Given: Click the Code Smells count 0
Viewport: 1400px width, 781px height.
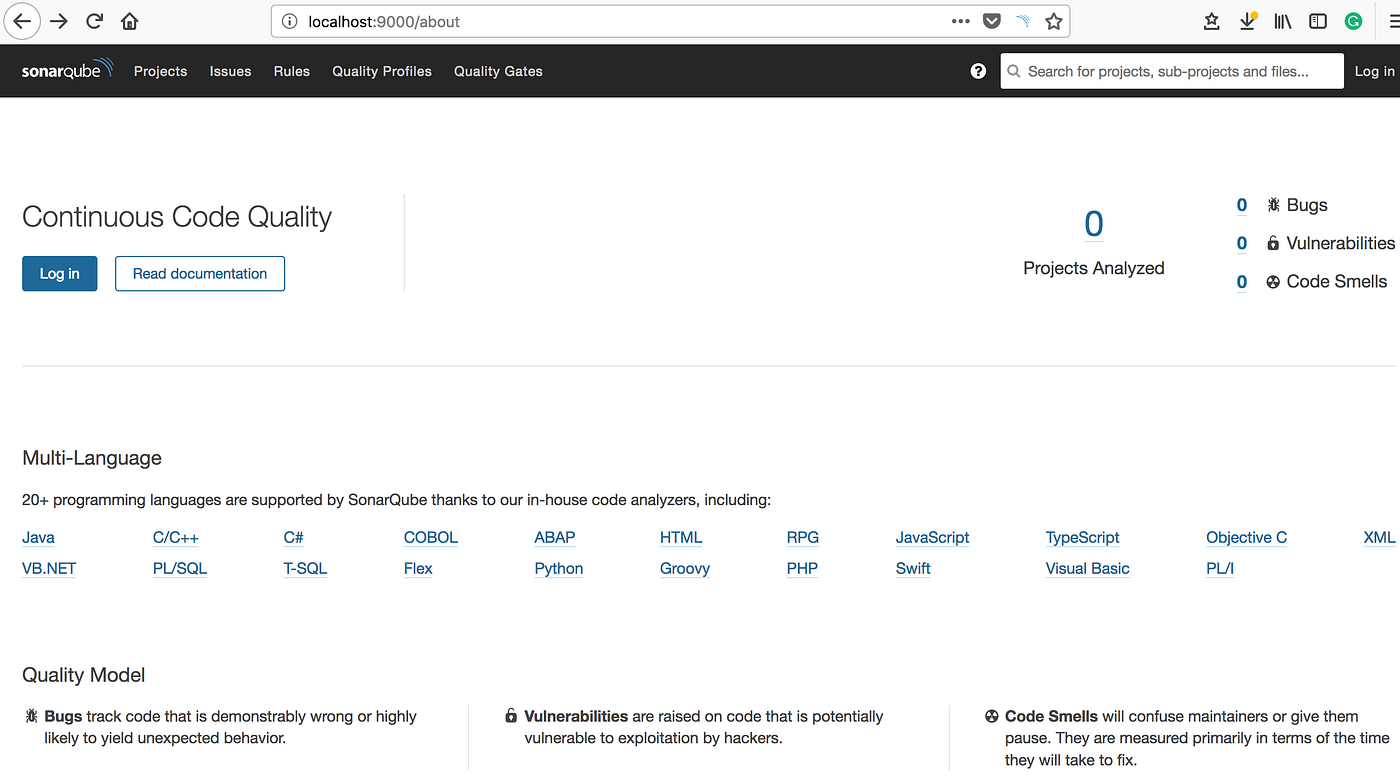Looking at the screenshot, I should click(1242, 282).
